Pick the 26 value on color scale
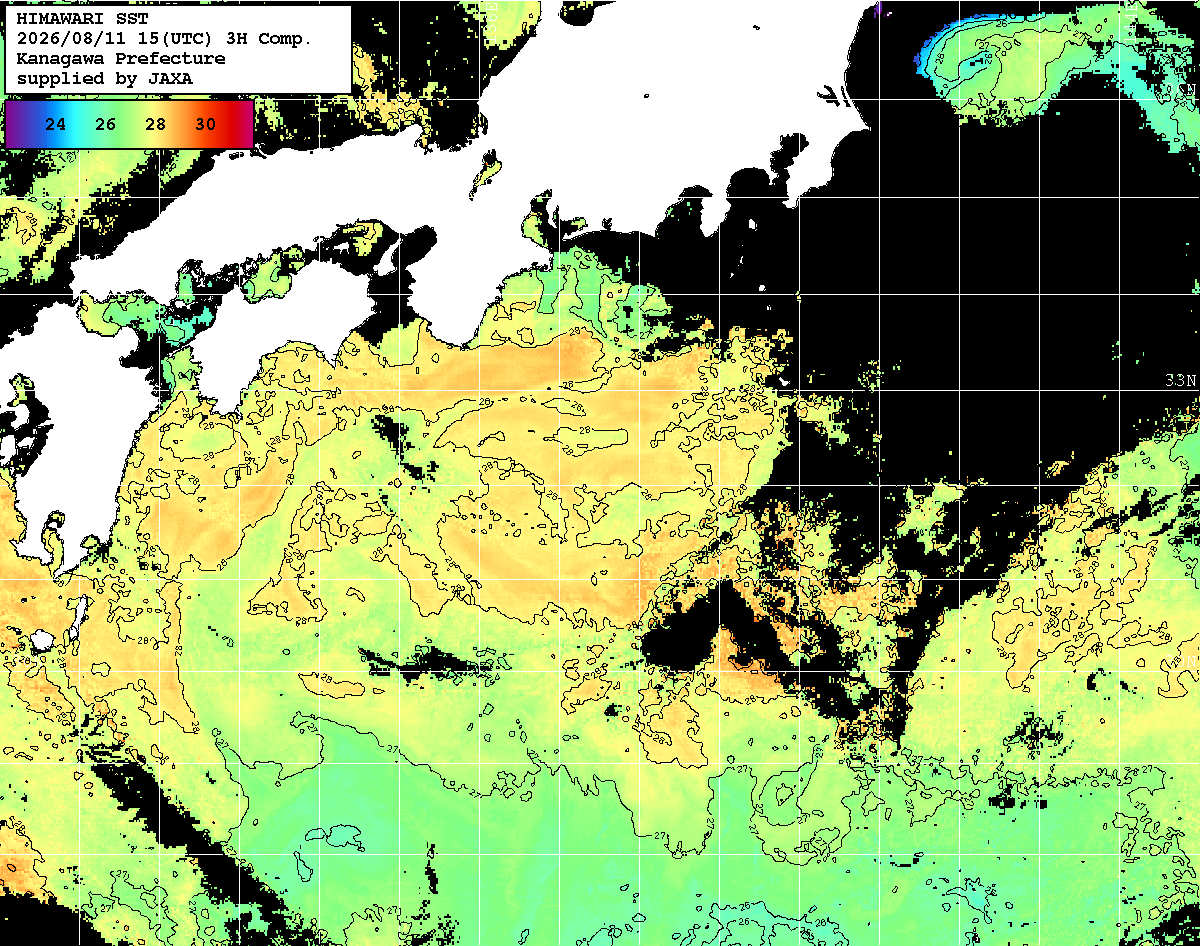The height and width of the screenshot is (946, 1200). click(x=106, y=124)
